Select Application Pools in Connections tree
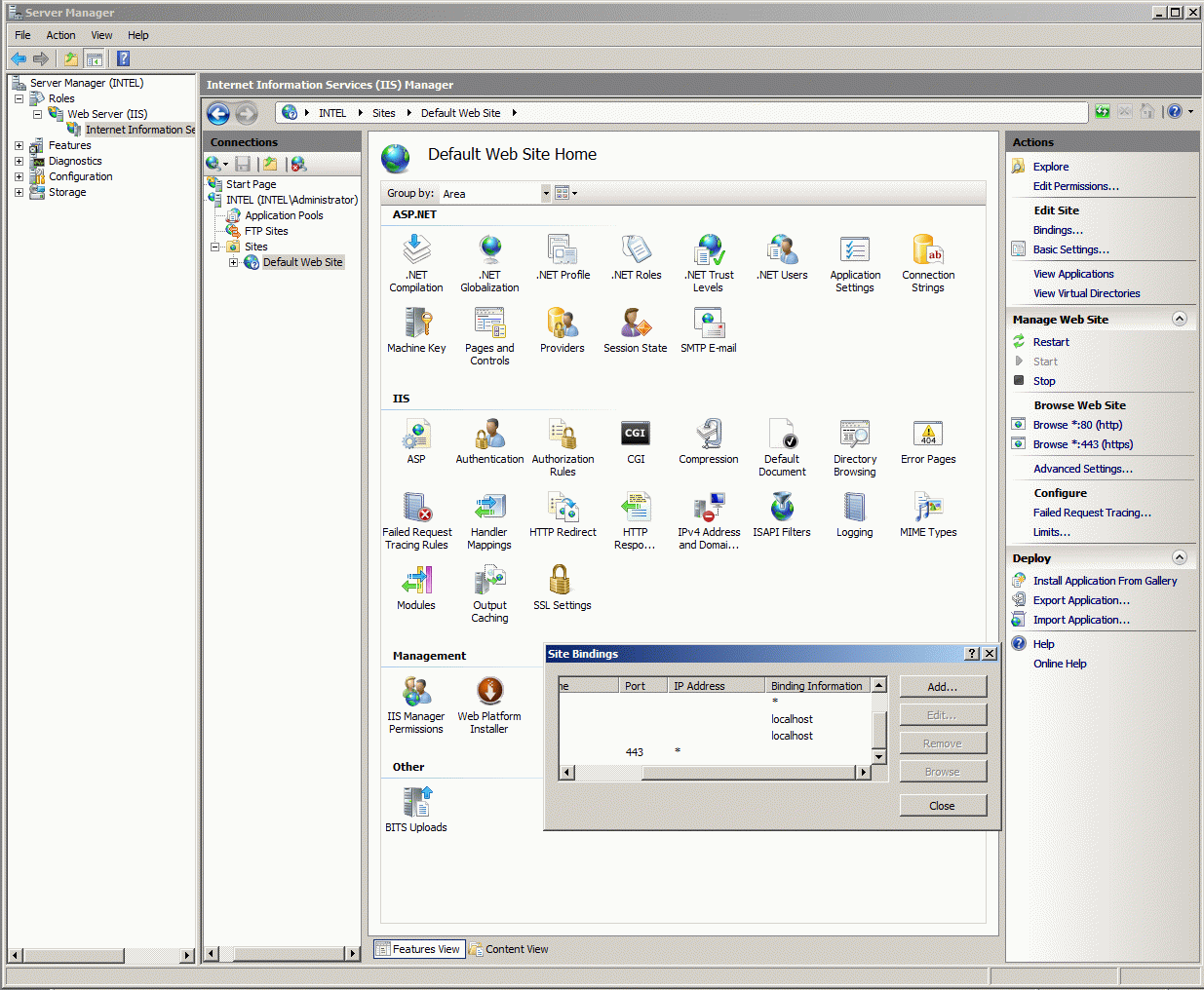Viewport: 1204px width, 990px height. click(x=284, y=215)
